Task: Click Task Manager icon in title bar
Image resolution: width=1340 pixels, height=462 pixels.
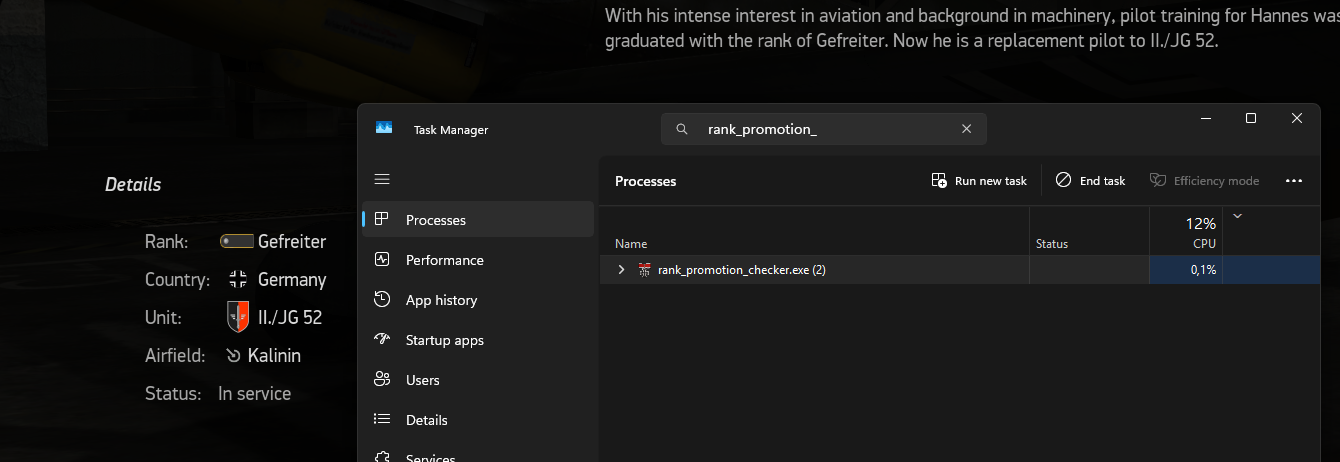Action: click(384, 129)
